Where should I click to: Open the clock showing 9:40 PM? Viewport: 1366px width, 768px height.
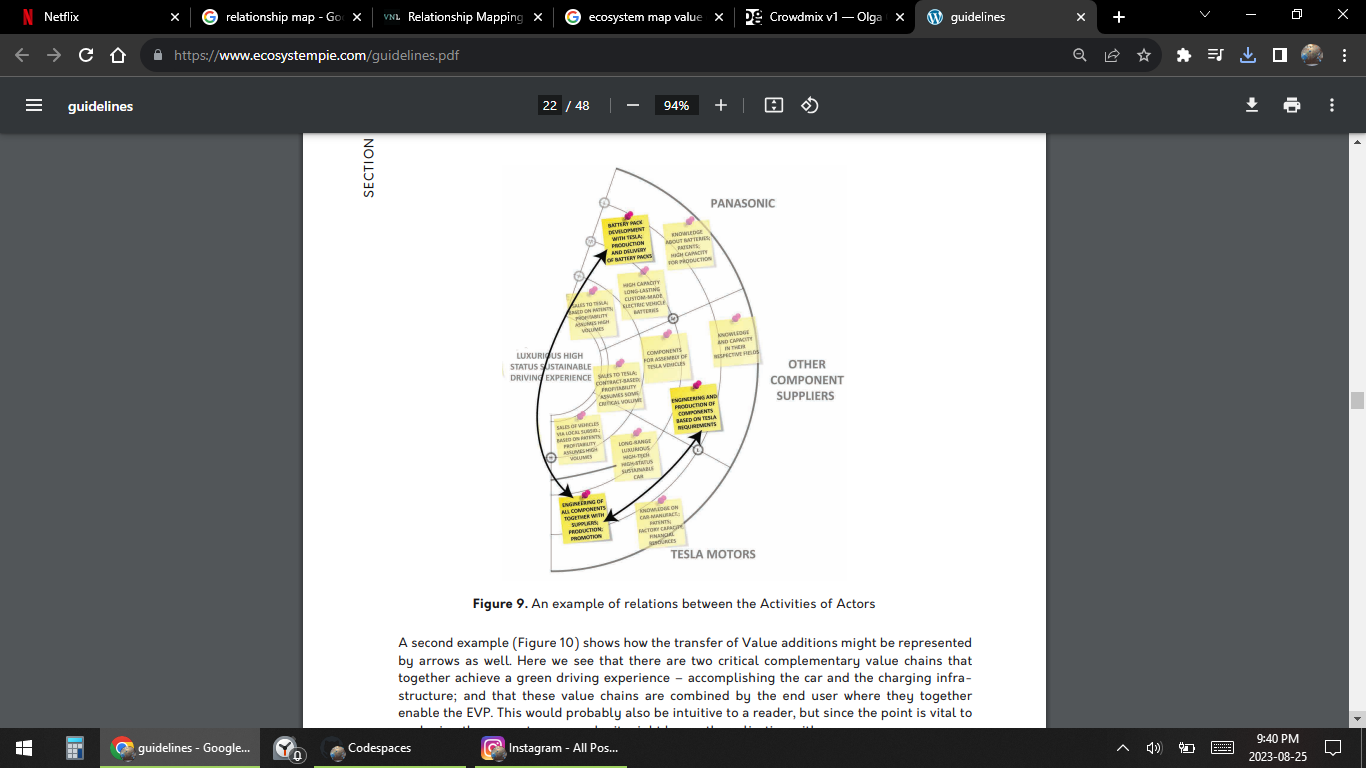1277,748
